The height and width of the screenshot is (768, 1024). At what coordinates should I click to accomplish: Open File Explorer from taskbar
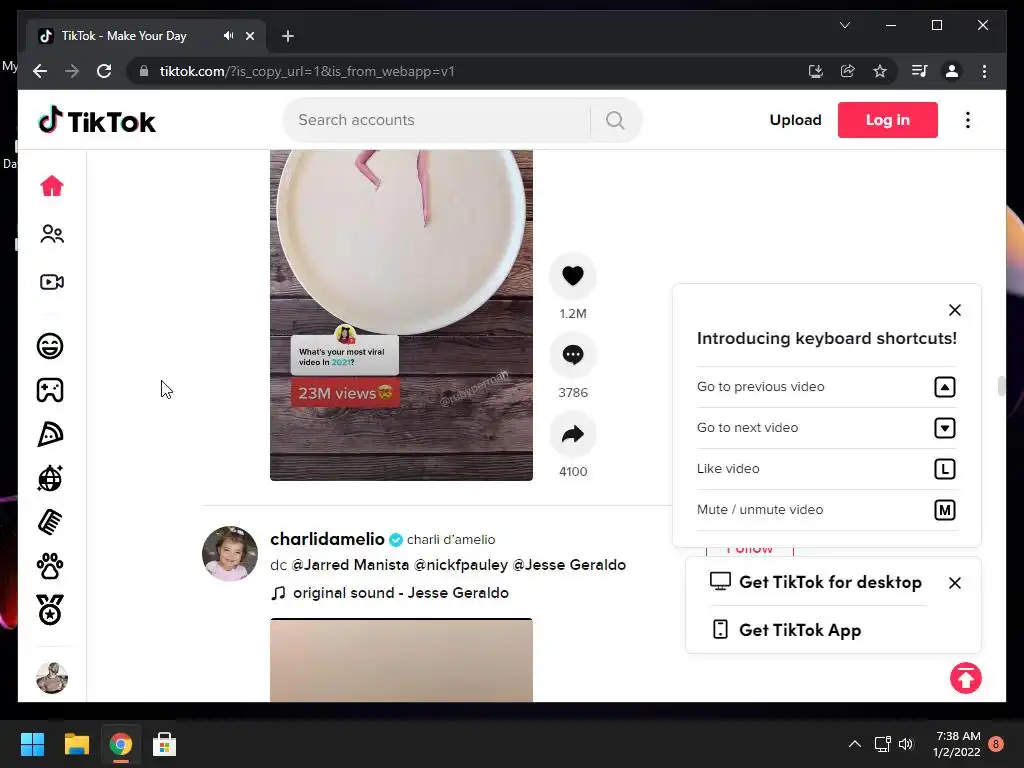click(x=76, y=744)
